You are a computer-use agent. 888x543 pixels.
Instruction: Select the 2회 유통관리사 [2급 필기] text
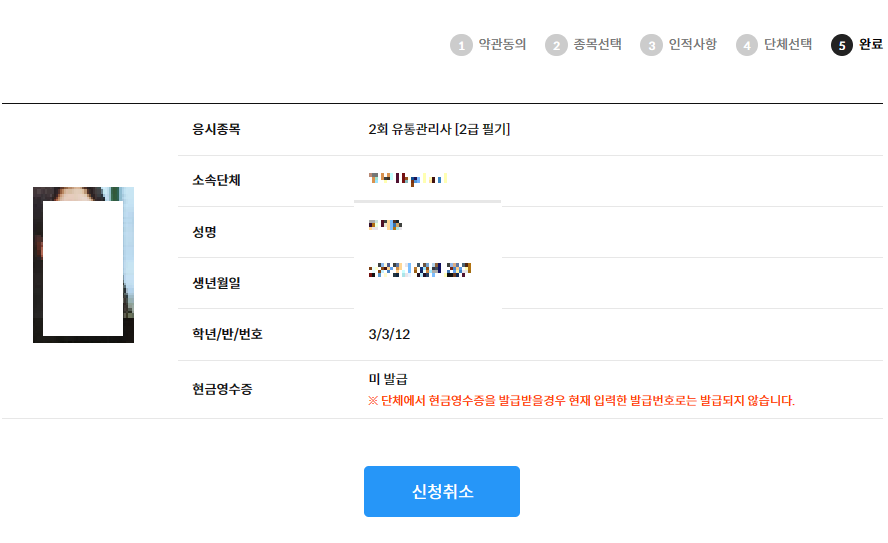coord(439,130)
